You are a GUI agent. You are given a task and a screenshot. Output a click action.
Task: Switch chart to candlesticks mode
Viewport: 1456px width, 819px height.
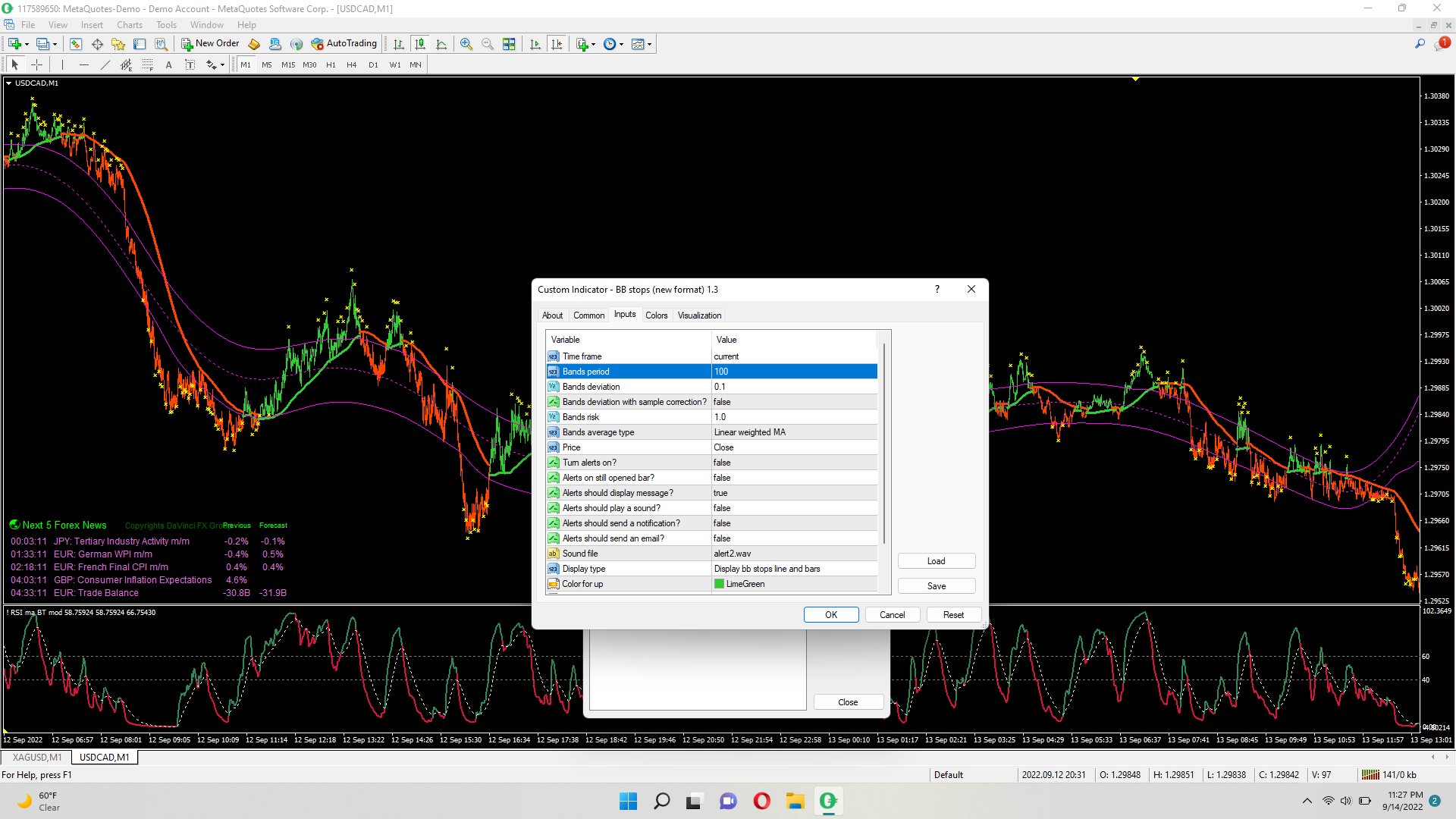420,44
